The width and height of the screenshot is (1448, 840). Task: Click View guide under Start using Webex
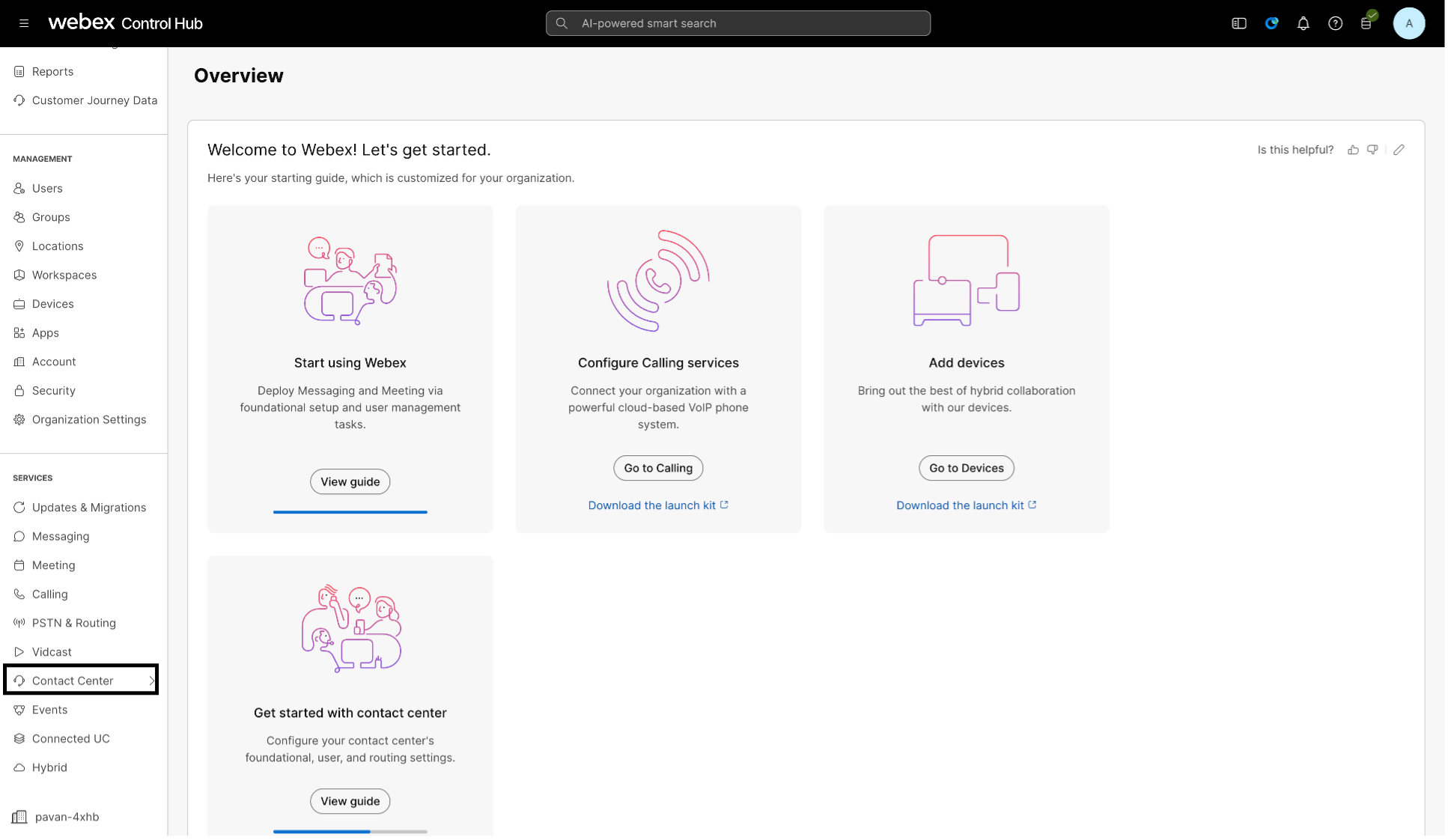(350, 481)
